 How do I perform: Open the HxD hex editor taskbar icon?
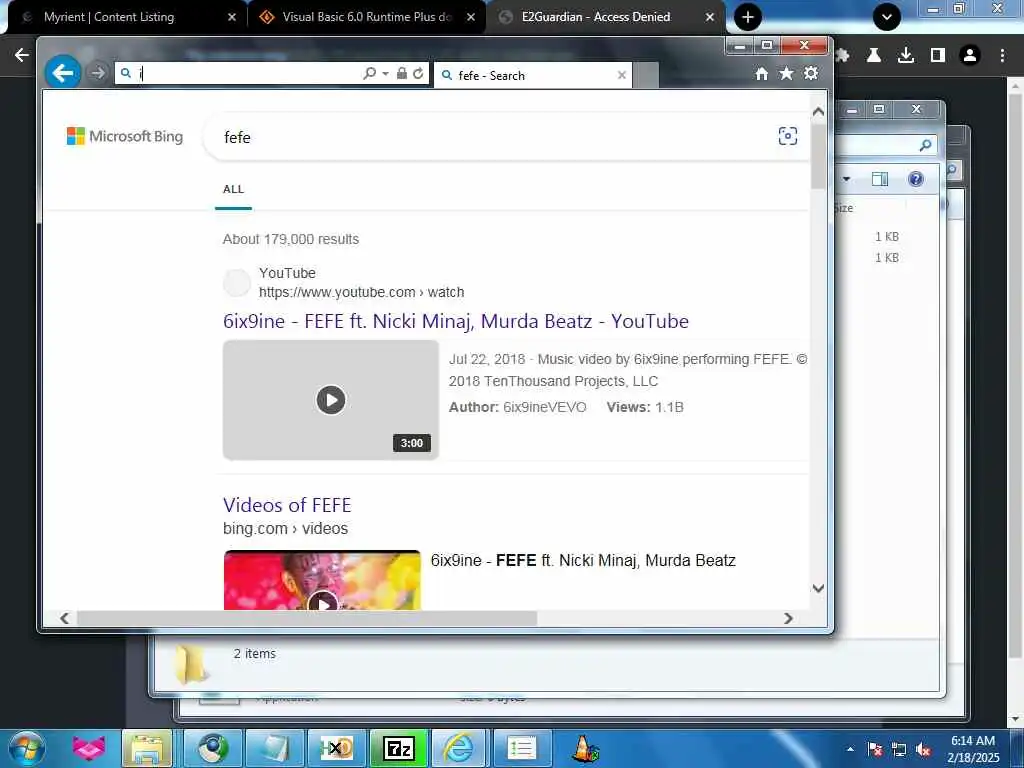coord(336,748)
